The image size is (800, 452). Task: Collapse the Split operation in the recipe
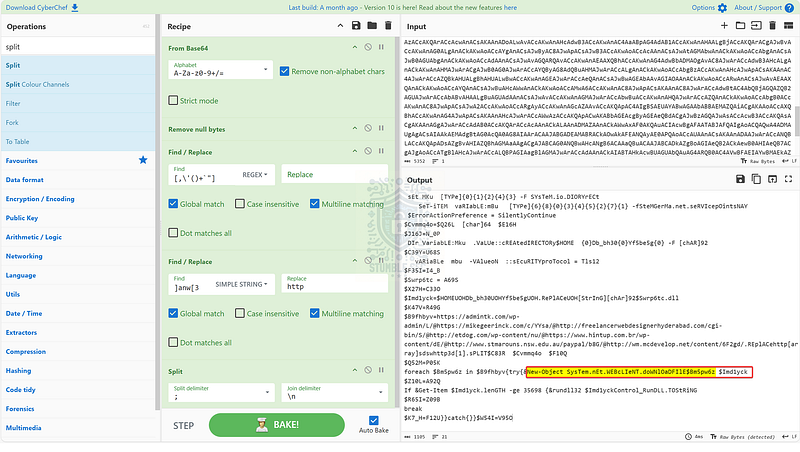pos(355,370)
